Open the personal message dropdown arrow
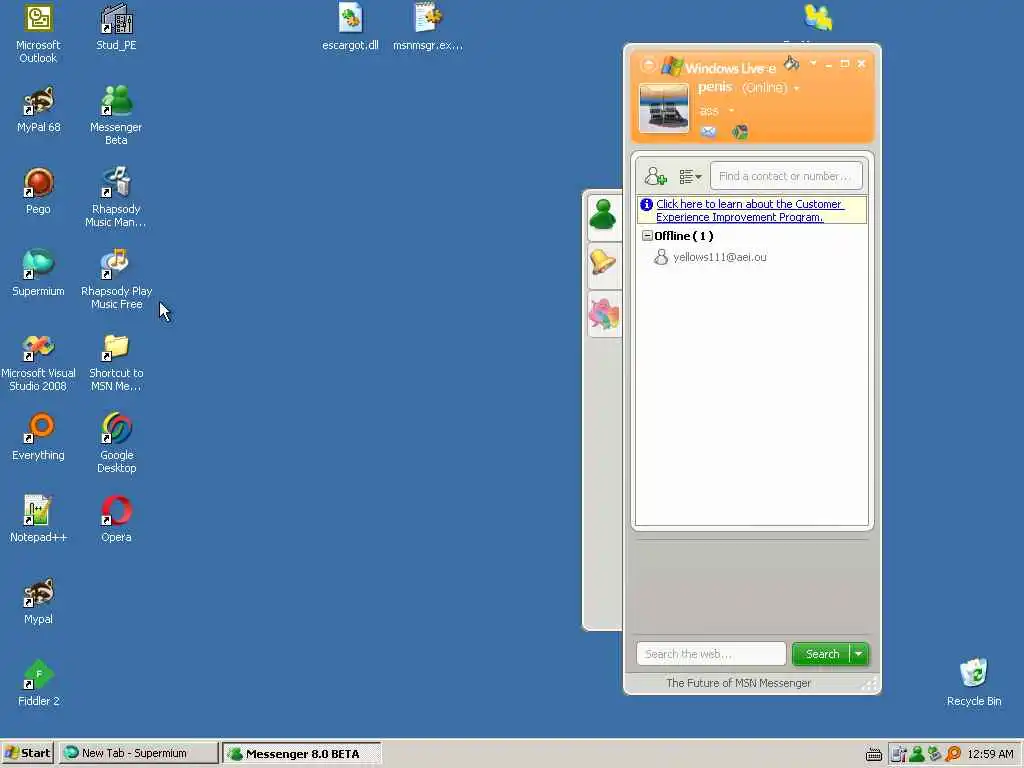This screenshot has height=768, width=1024. (731, 110)
